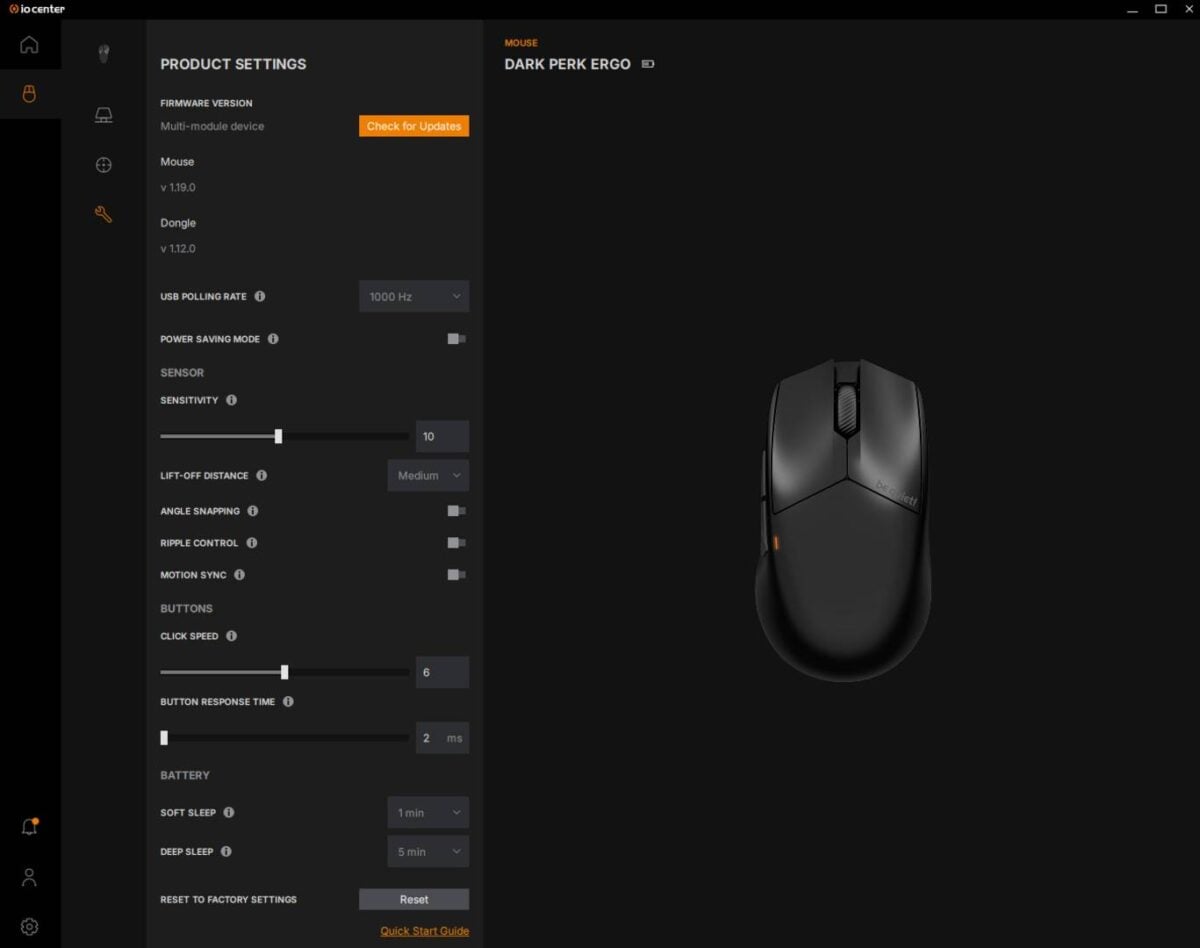Screen dimensions: 1200x948
Task: Turn on Motion Sync switch
Action: (x=456, y=575)
